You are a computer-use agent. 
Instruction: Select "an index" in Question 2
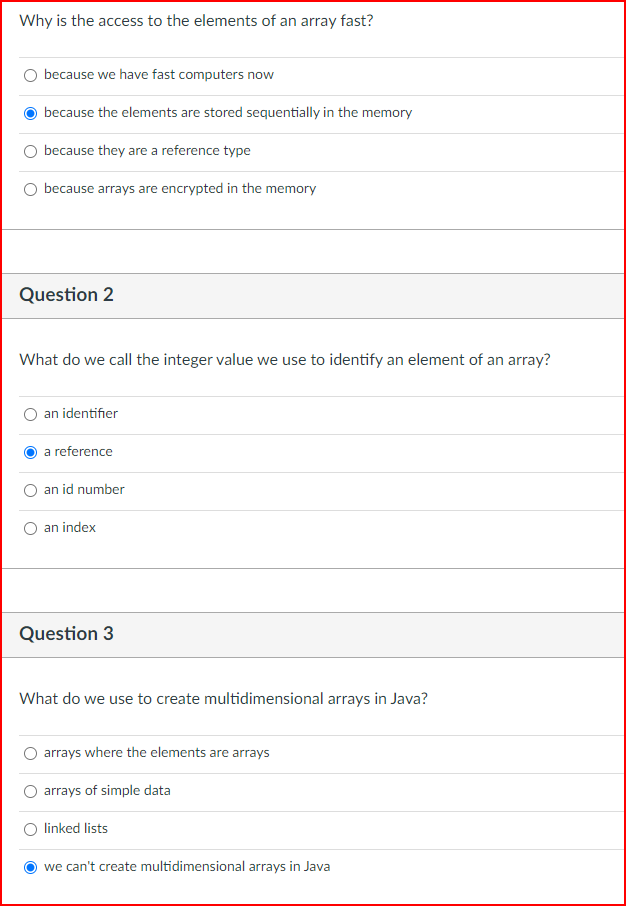(30, 528)
